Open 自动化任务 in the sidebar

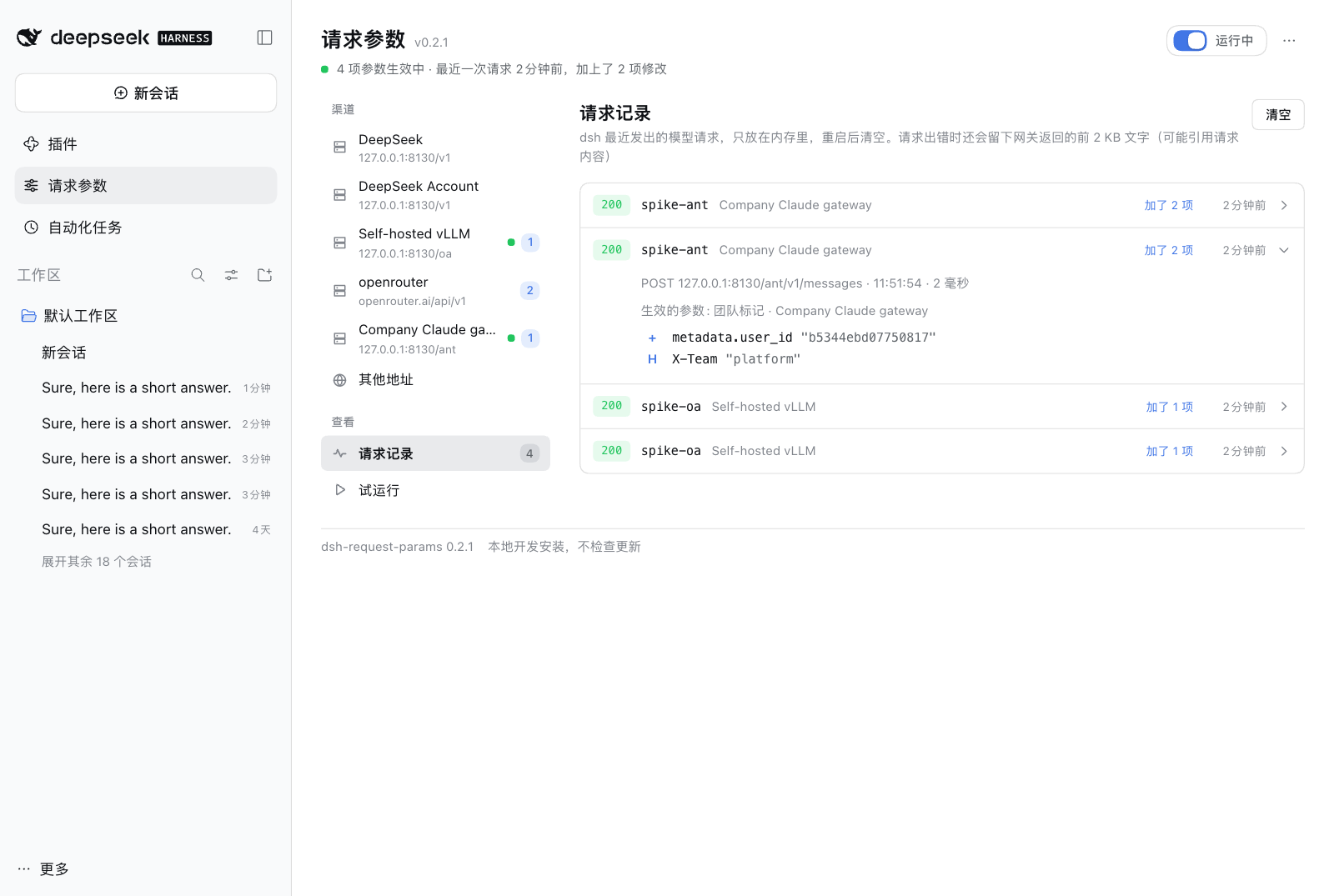coord(146,228)
